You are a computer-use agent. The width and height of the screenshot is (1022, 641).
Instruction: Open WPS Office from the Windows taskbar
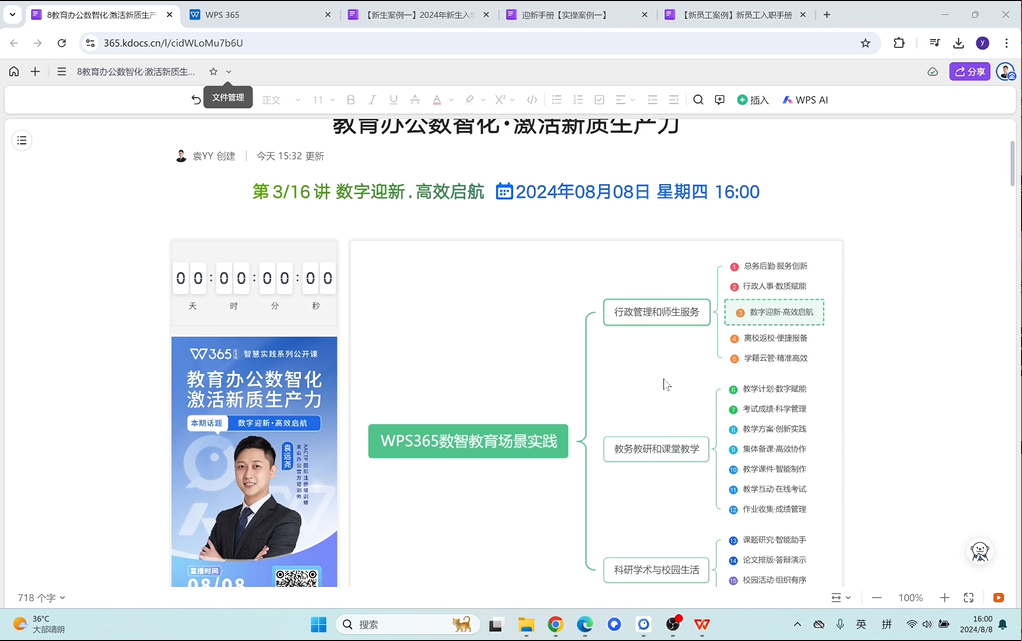[703, 625]
